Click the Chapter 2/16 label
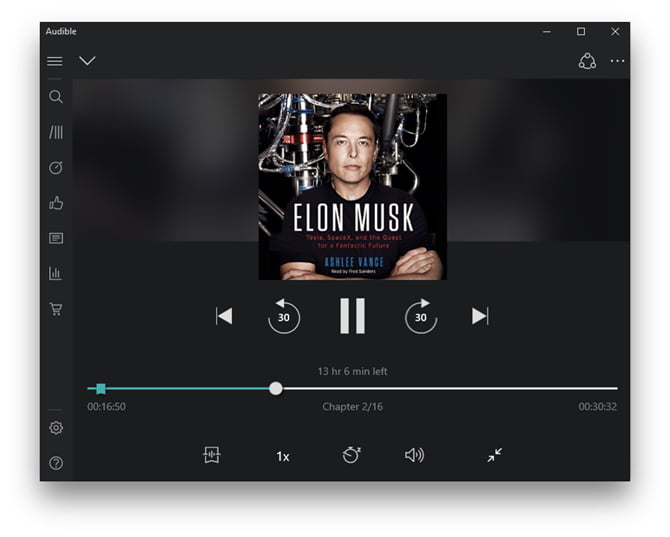 pyautogui.click(x=353, y=406)
